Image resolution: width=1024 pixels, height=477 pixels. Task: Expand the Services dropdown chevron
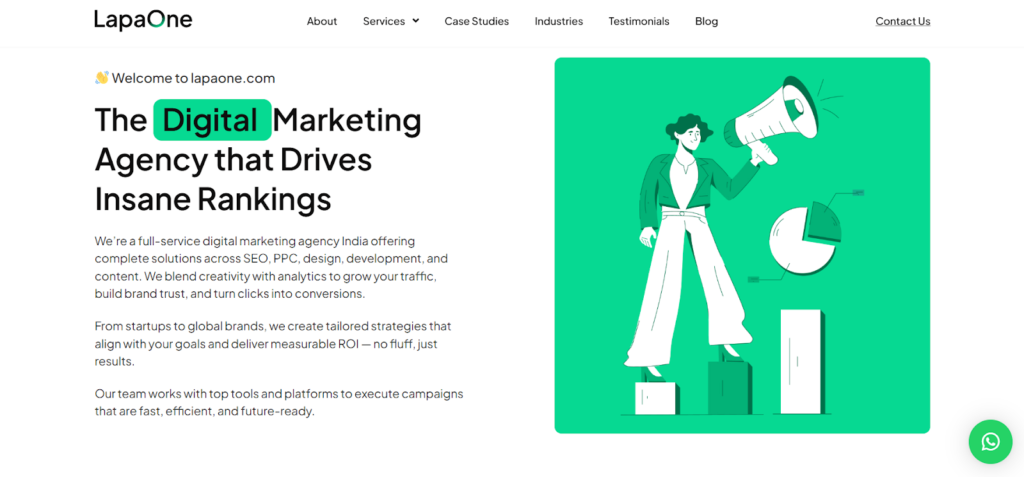tap(415, 21)
